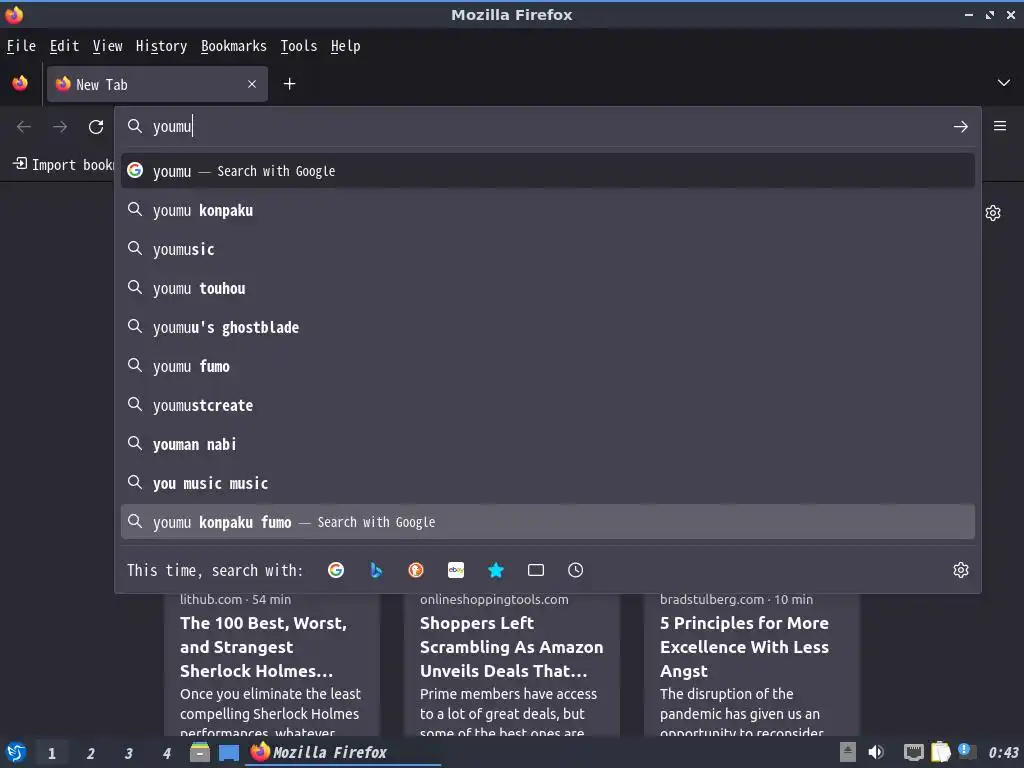Choose suggestion 'youmustcreate'
The image size is (1024, 768).
click(x=547, y=406)
